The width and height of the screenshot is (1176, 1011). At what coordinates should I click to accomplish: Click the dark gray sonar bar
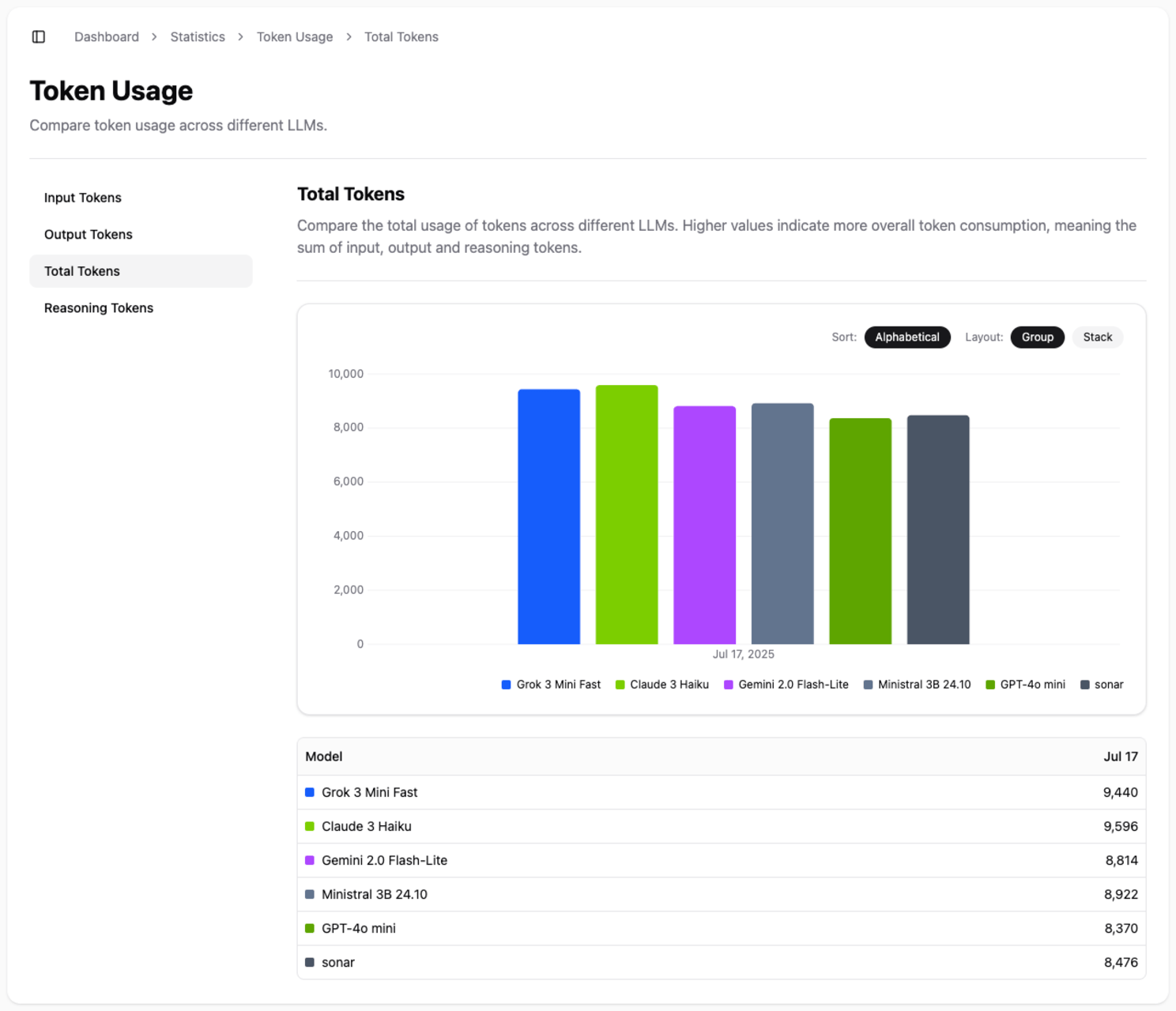click(x=938, y=530)
